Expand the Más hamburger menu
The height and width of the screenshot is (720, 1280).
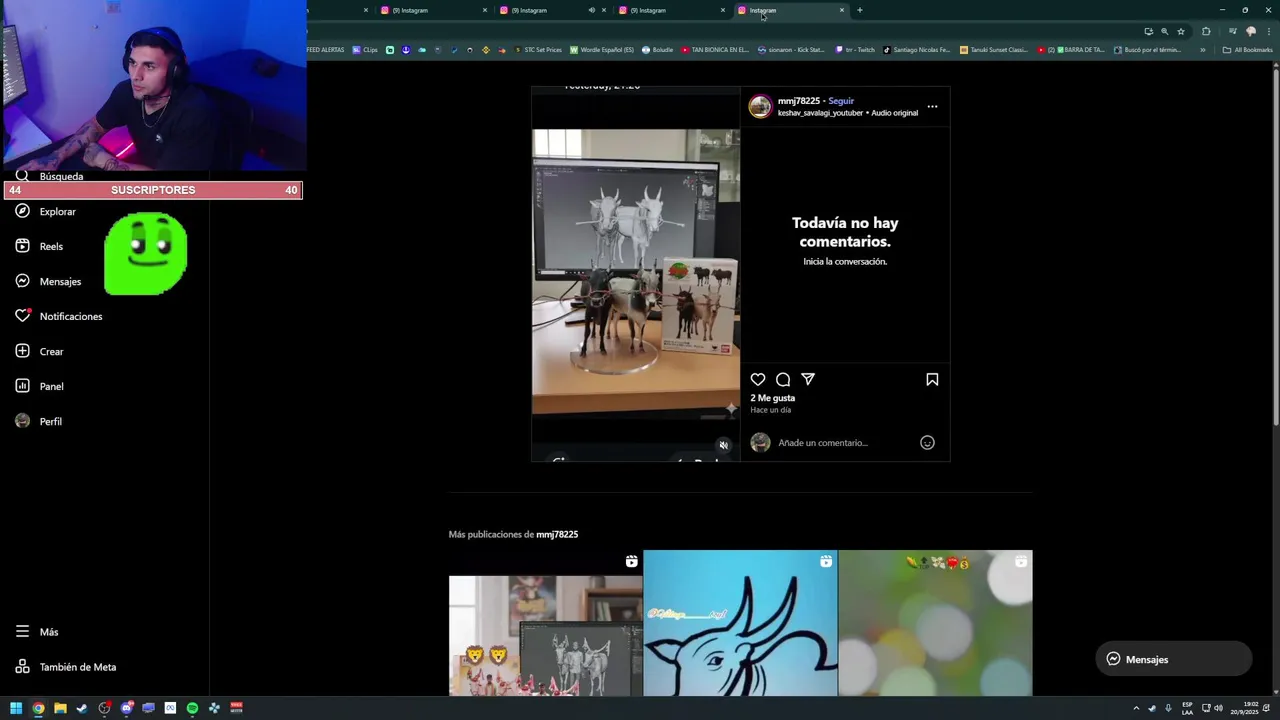point(22,632)
